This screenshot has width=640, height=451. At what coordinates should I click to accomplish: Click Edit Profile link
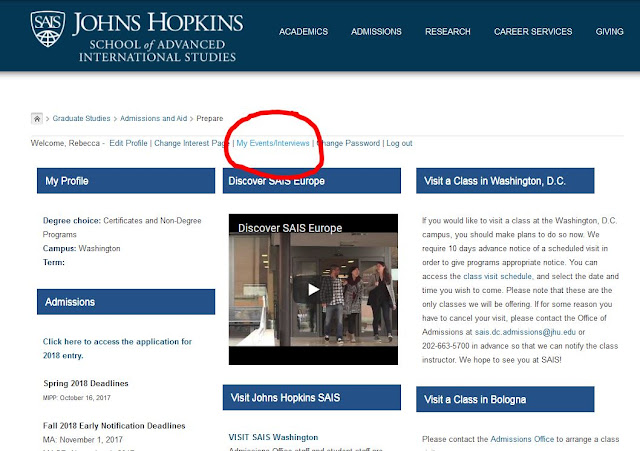click(128, 143)
